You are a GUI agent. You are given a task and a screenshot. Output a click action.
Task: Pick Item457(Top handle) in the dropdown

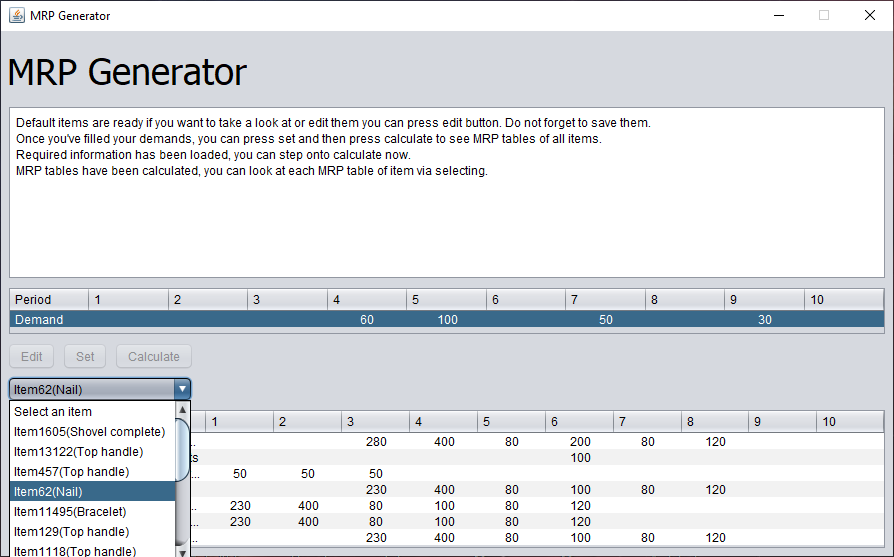(92, 471)
